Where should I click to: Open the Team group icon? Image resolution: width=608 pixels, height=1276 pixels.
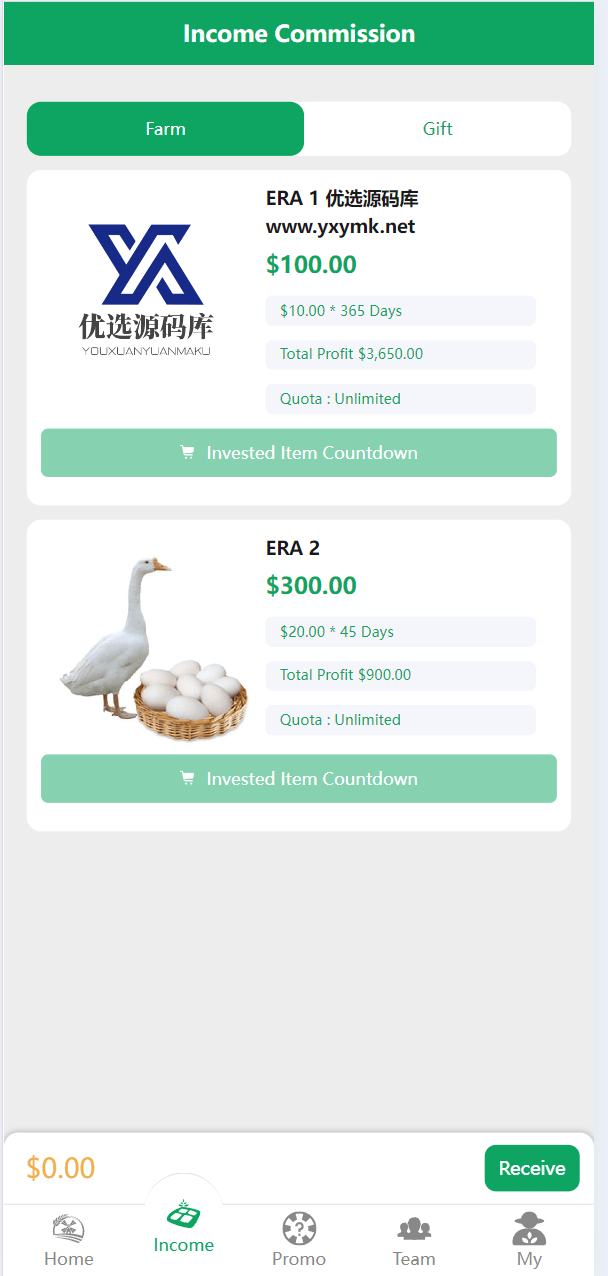pyautogui.click(x=414, y=1229)
